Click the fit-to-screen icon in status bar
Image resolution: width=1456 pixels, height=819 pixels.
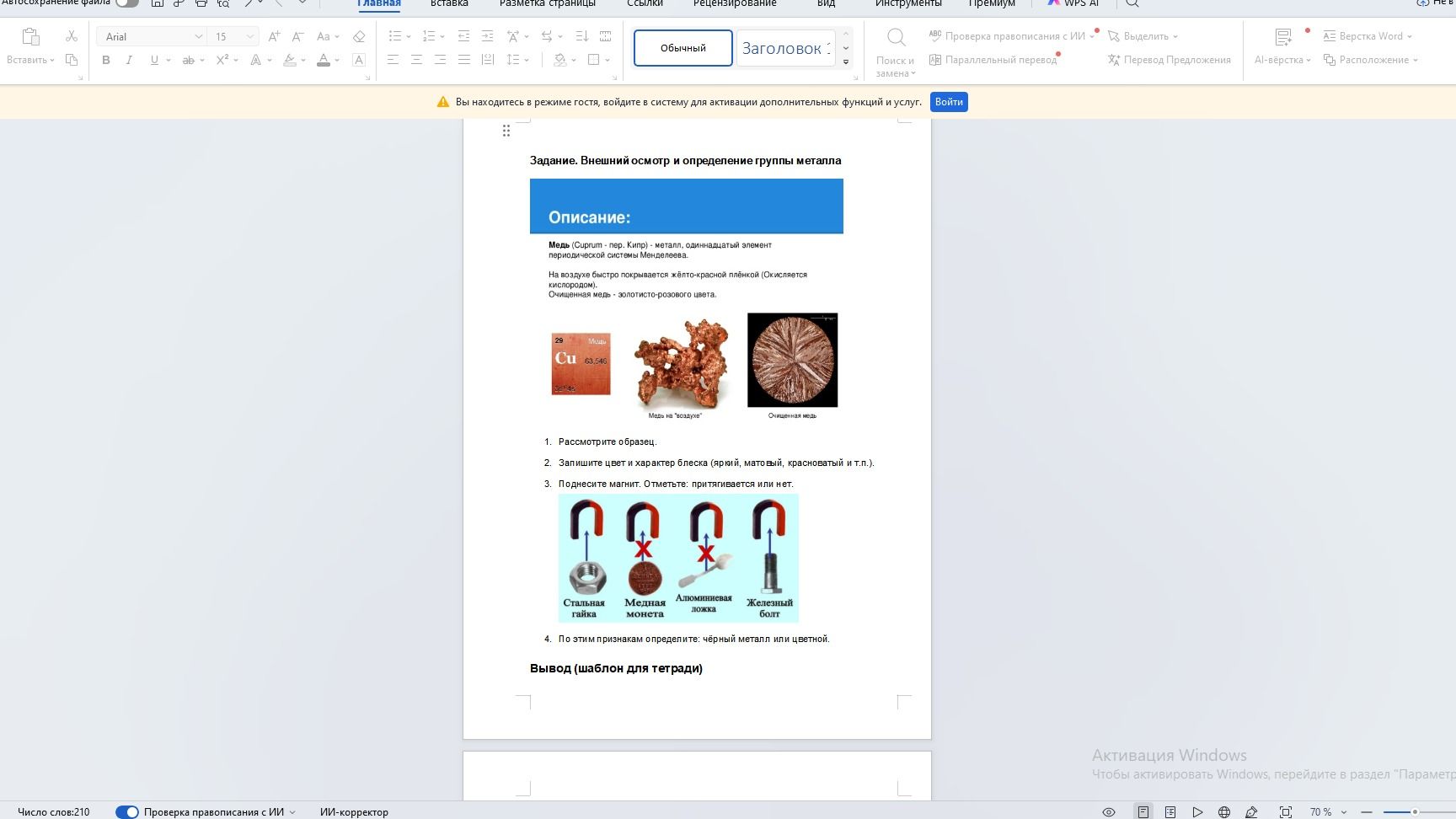tap(1286, 812)
